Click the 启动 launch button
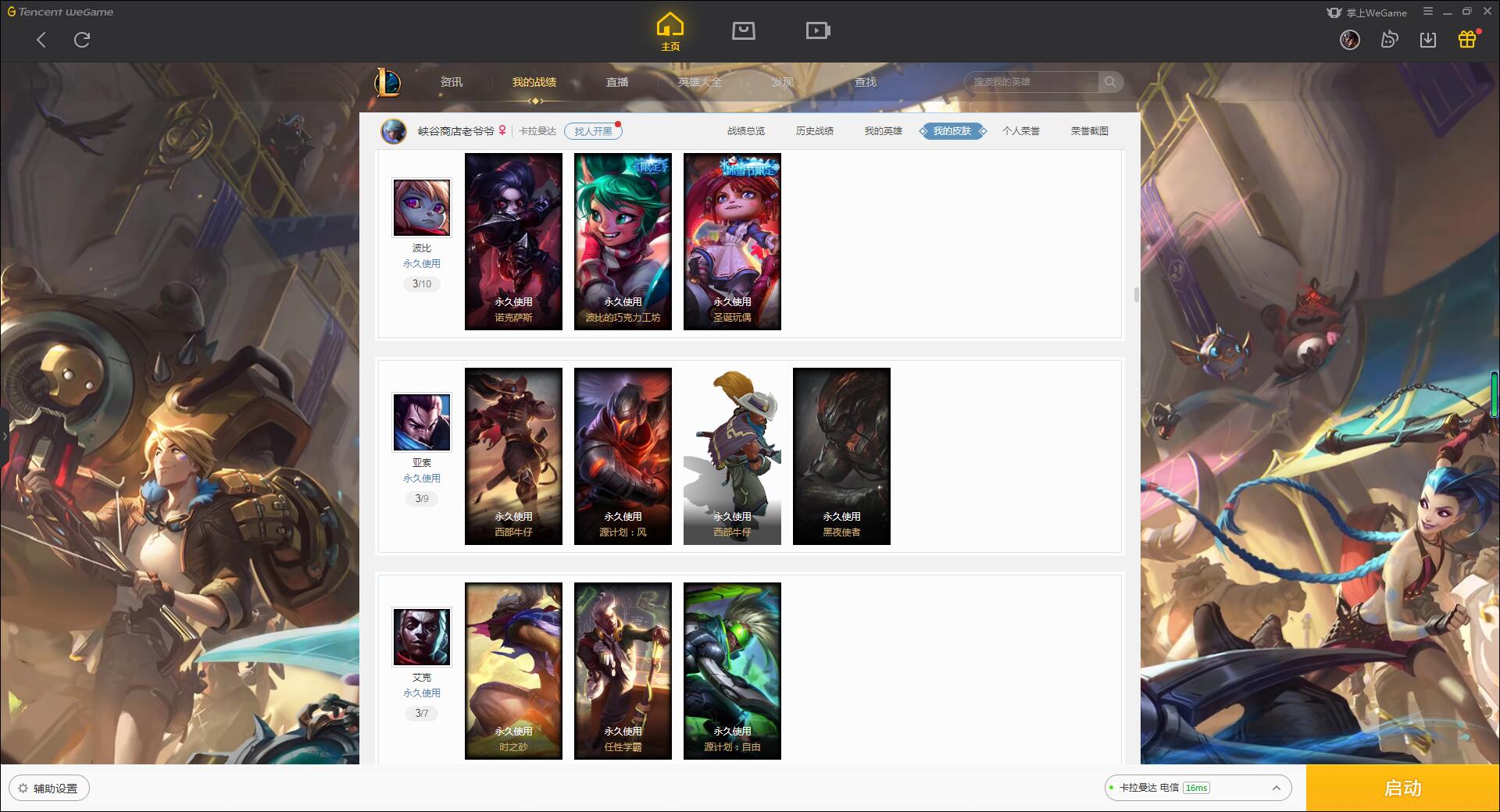Image resolution: width=1500 pixels, height=812 pixels. tap(1402, 788)
